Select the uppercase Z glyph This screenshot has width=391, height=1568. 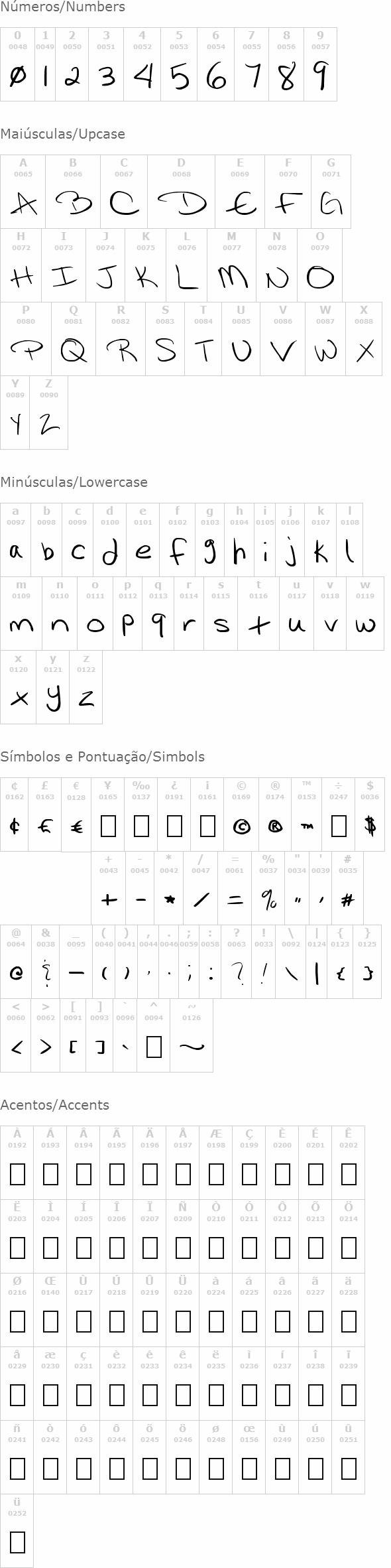[48, 424]
